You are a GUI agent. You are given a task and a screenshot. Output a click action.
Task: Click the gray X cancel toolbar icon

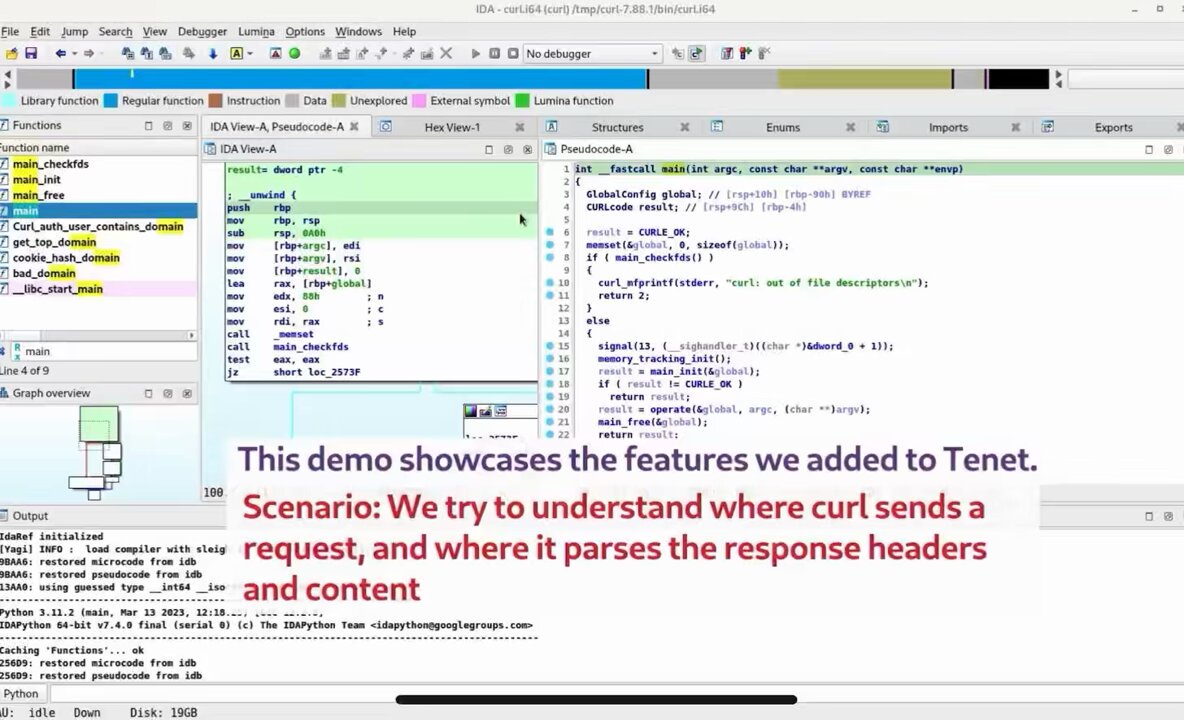click(x=446, y=54)
